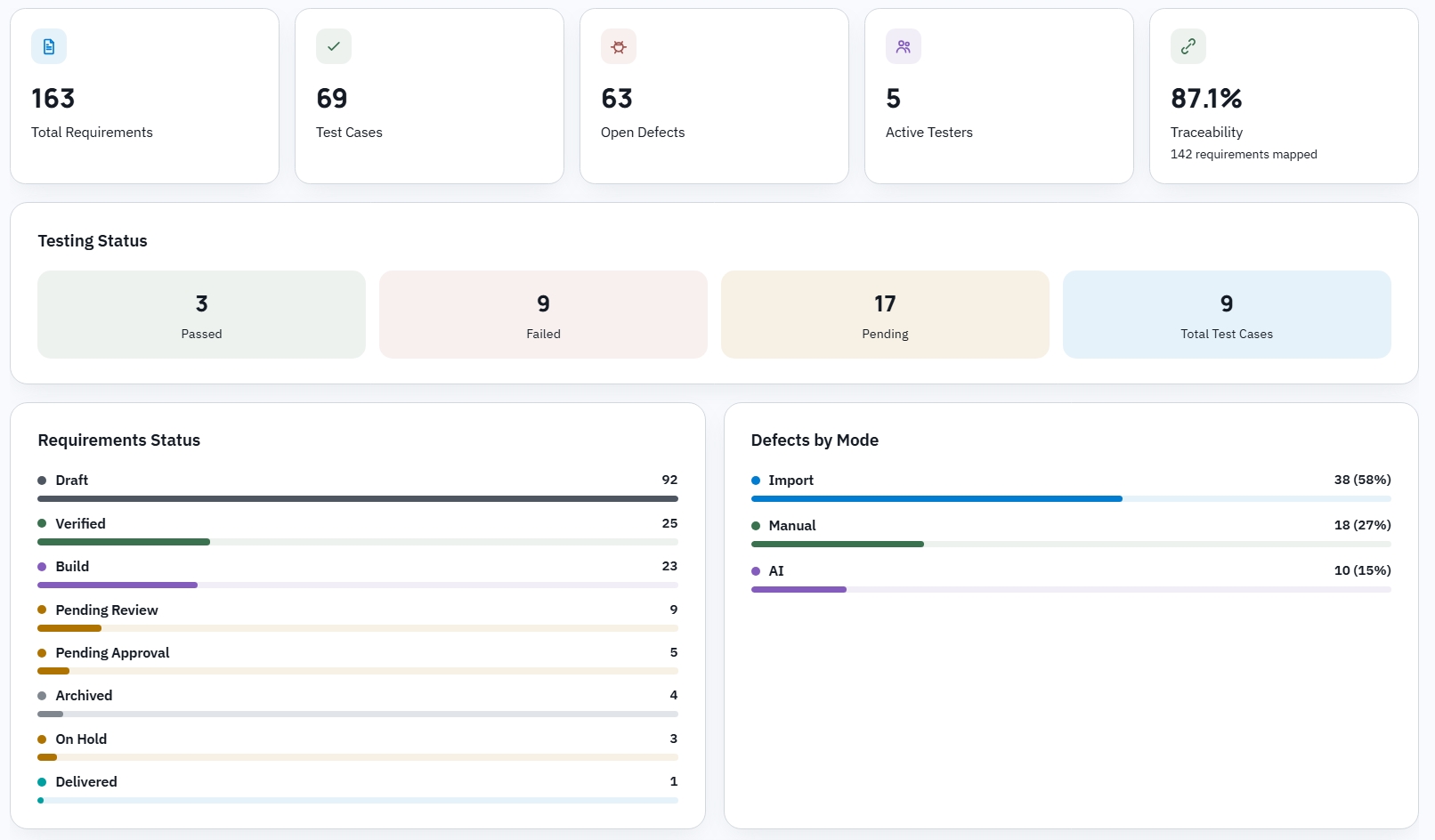Click the teal dot beside Delivered
Image resolution: width=1435 pixels, height=840 pixels.
click(42, 782)
